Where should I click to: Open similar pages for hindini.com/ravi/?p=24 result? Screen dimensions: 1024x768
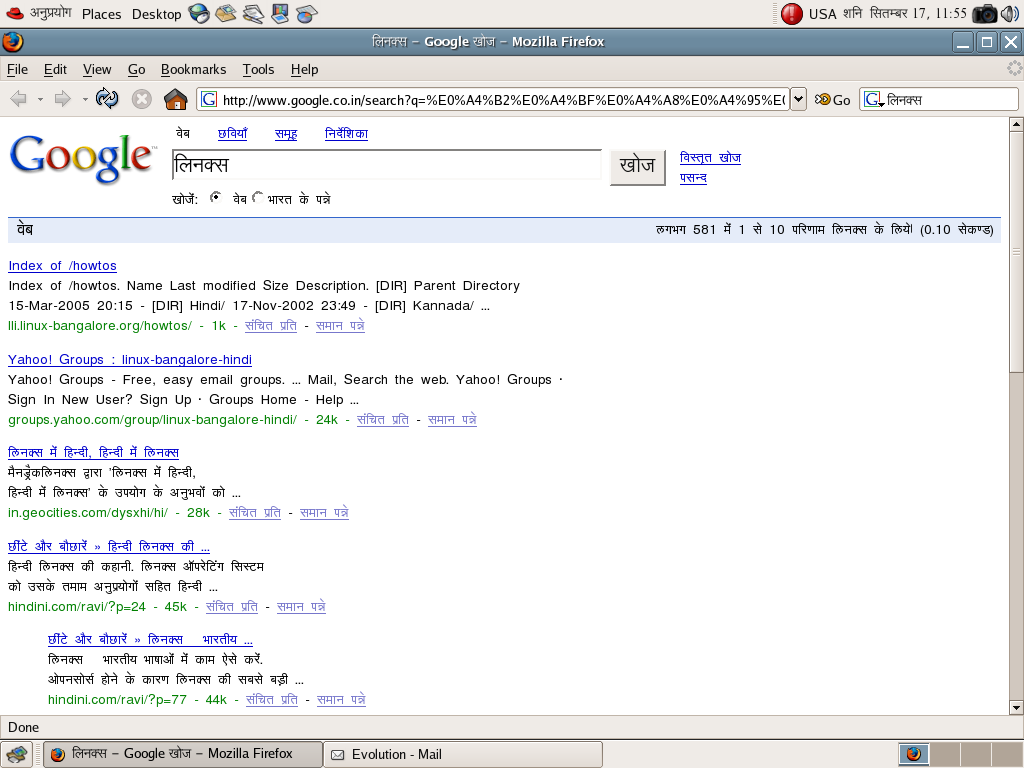[301, 607]
